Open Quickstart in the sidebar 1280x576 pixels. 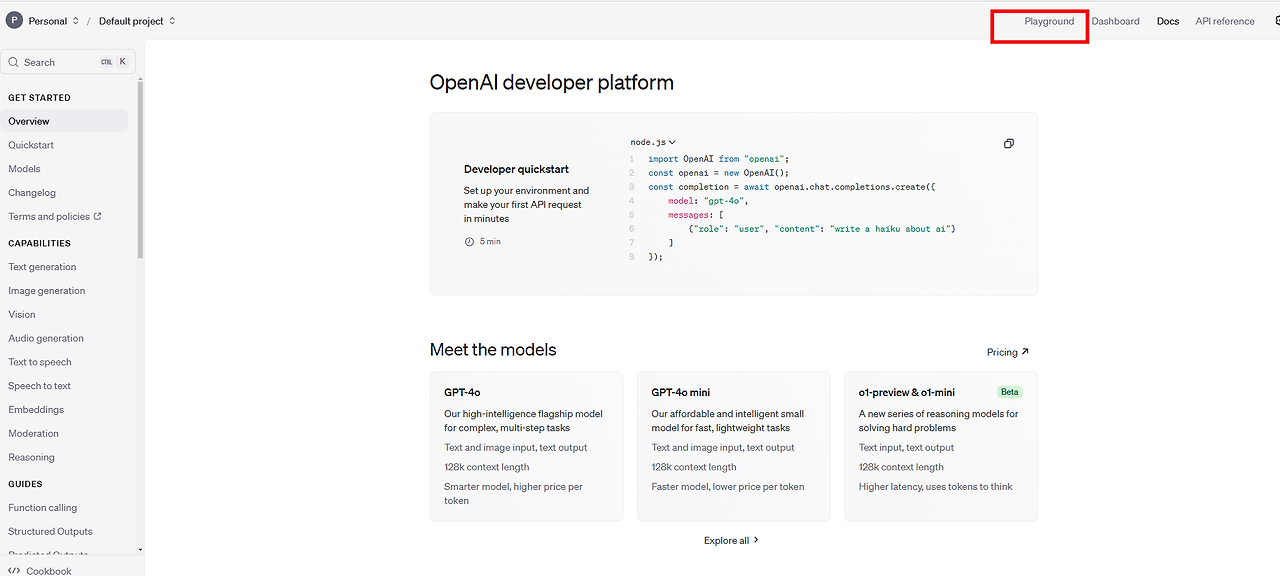31,145
